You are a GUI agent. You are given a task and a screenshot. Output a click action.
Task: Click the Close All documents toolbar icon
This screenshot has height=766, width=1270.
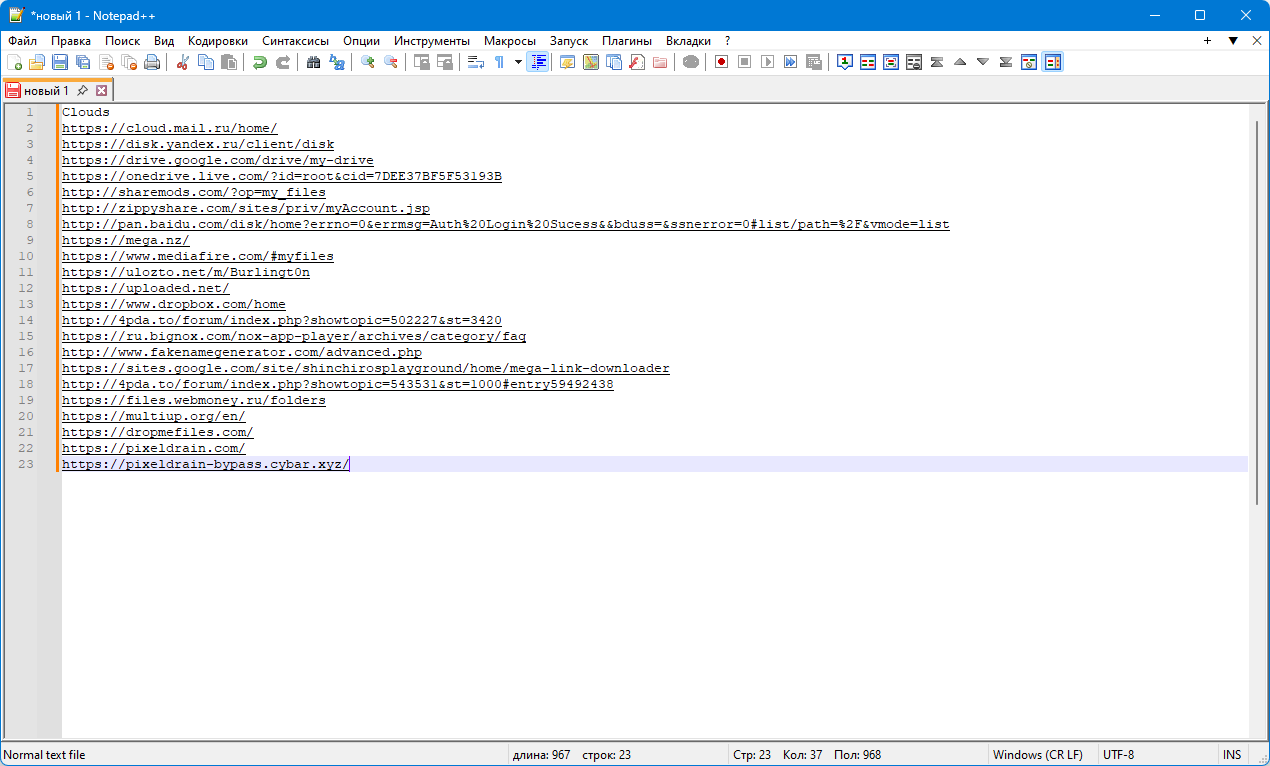pyautogui.click(x=129, y=62)
